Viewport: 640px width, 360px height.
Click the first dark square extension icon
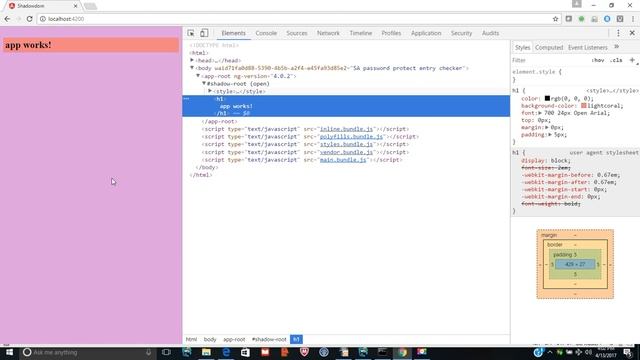coord(569,19)
